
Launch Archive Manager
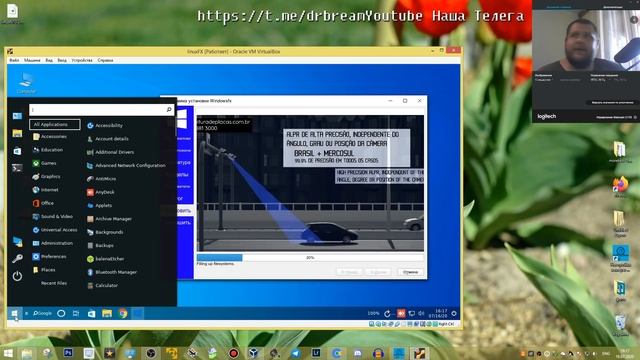point(109,219)
